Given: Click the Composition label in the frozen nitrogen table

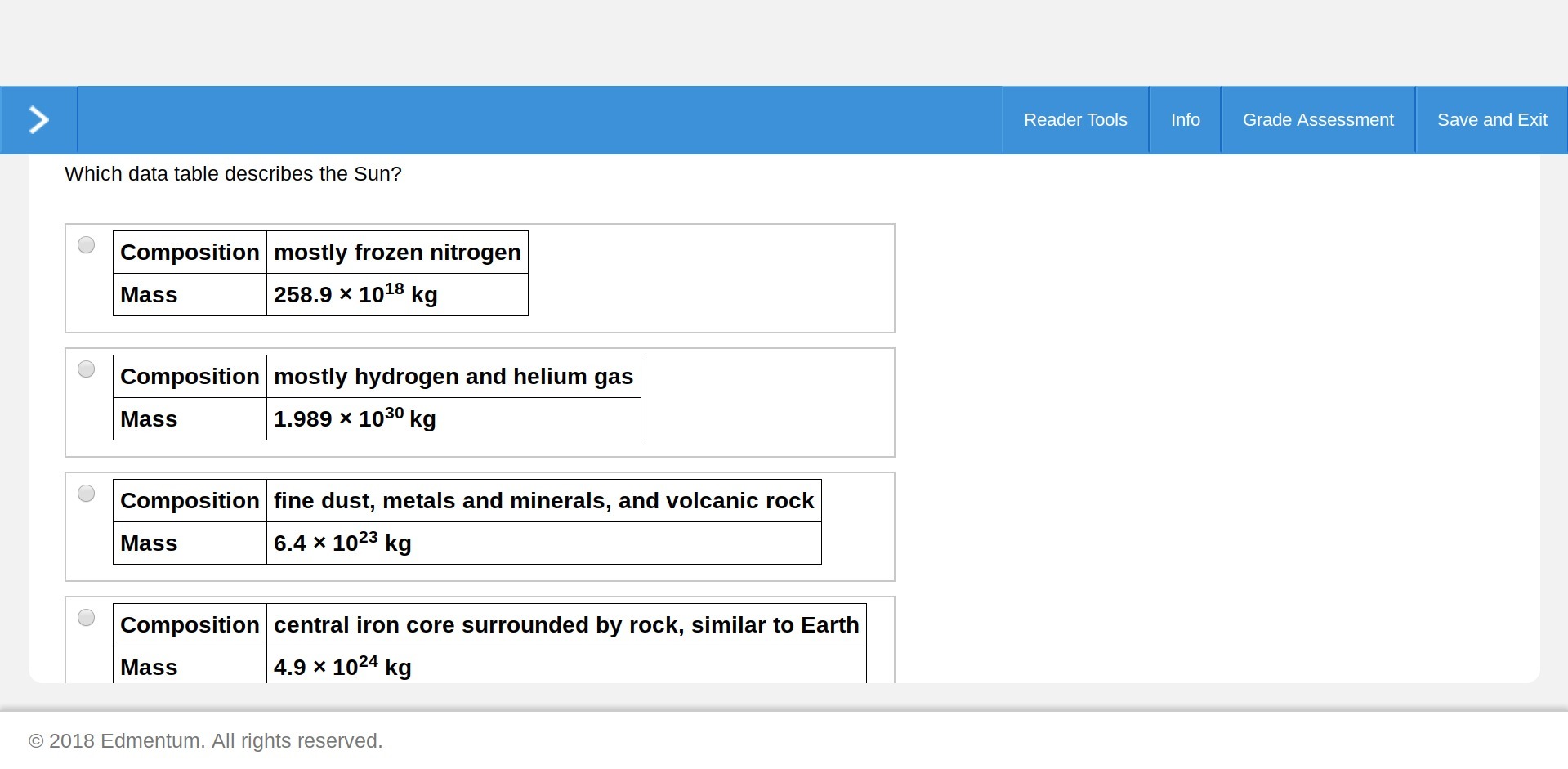Looking at the screenshot, I should [x=190, y=253].
